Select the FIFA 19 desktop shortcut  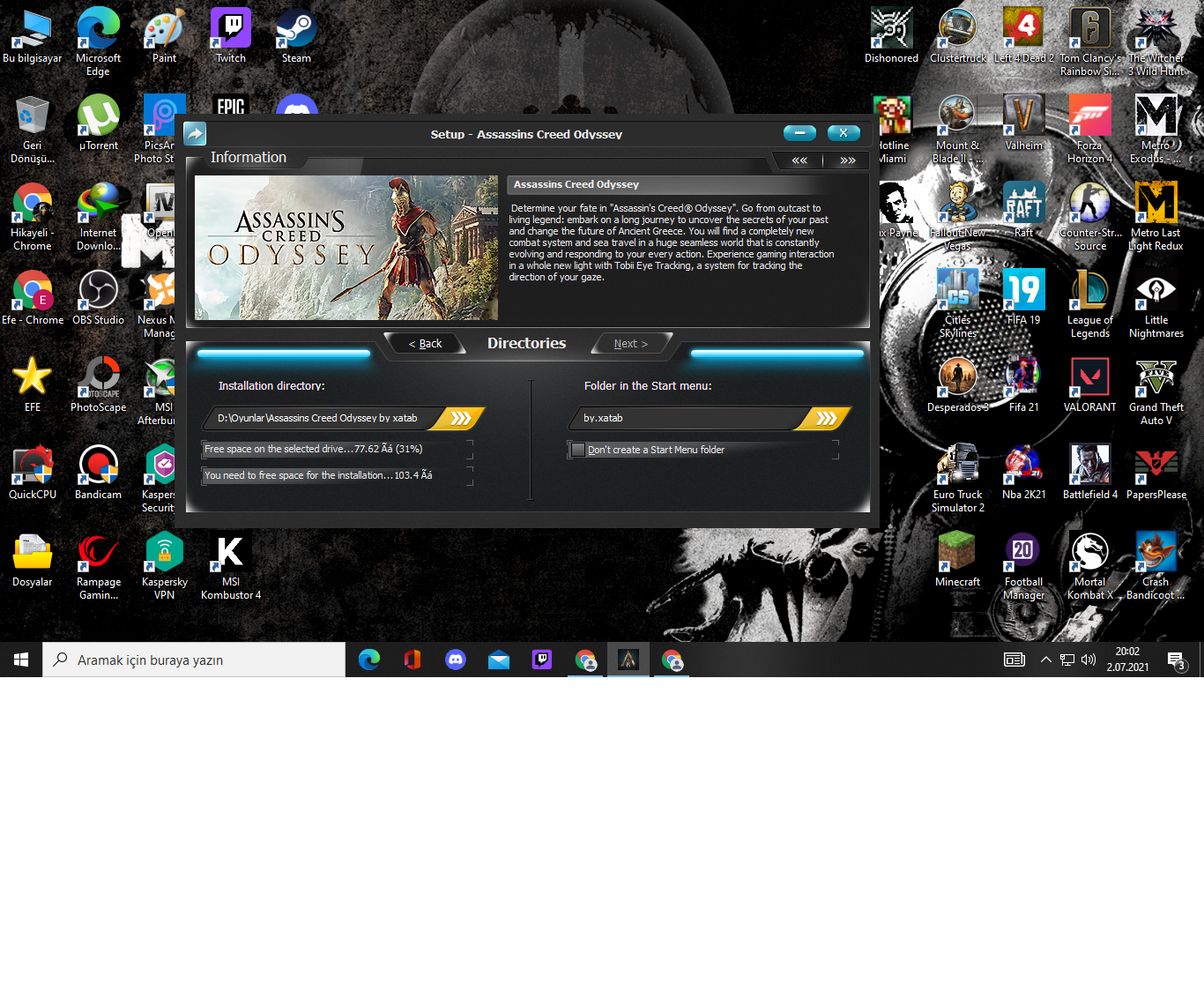(1024, 298)
